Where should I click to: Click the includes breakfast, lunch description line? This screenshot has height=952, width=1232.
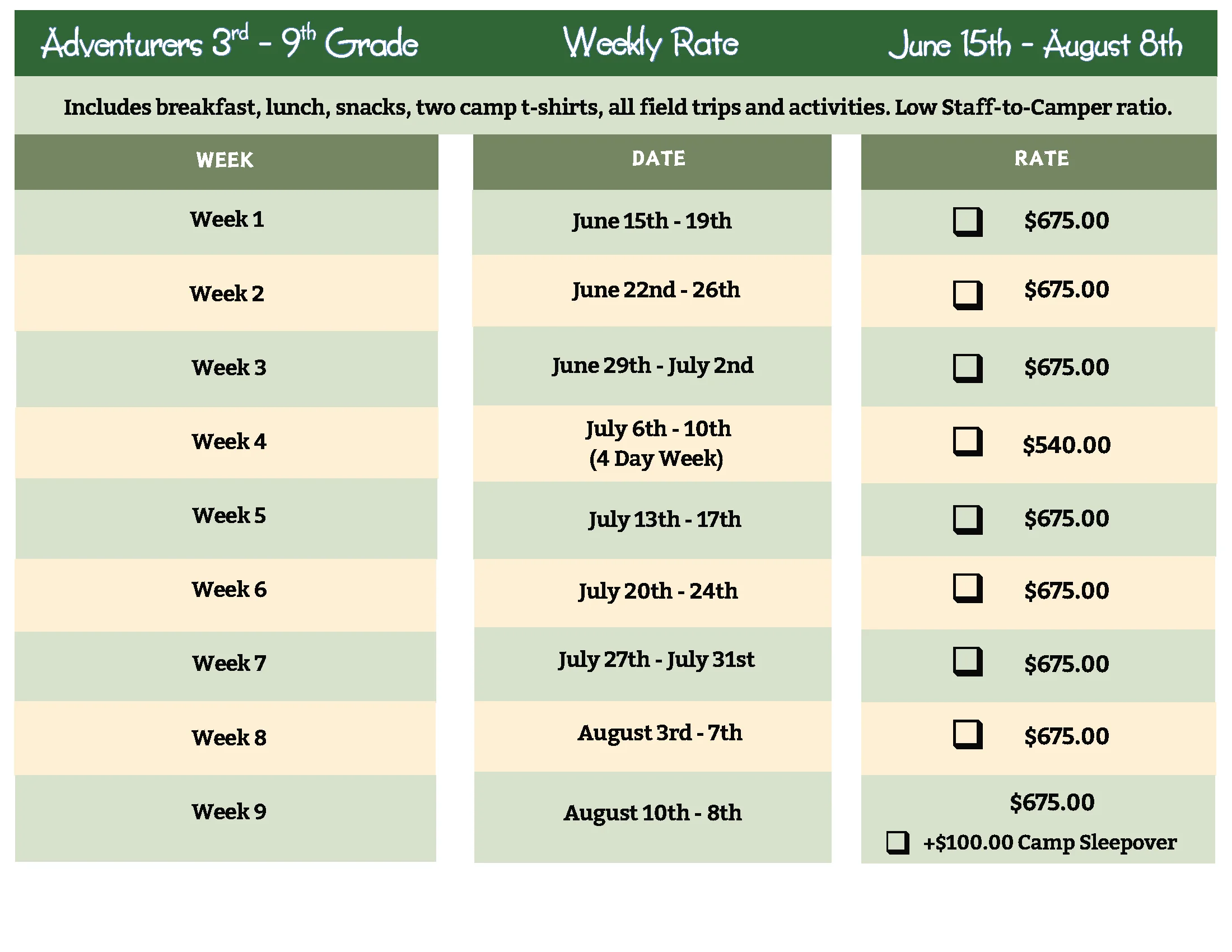pos(617,107)
